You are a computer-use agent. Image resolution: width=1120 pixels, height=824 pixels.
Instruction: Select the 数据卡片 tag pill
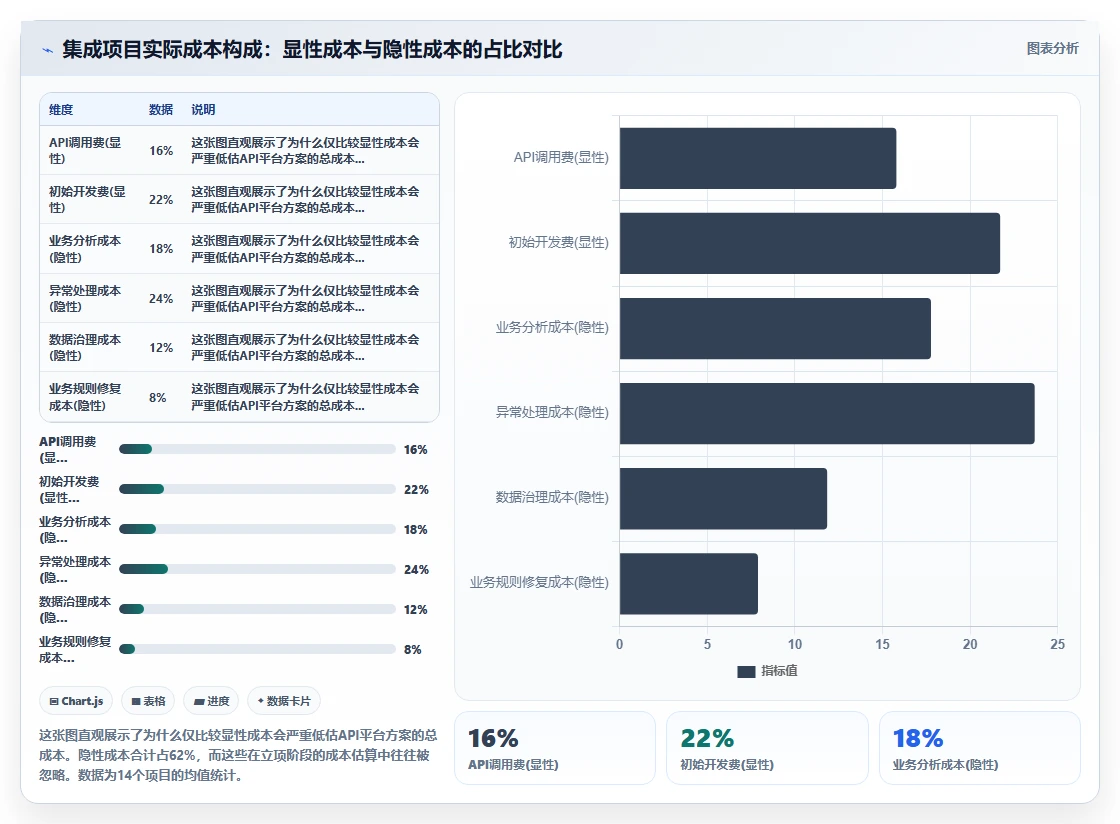click(x=284, y=701)
